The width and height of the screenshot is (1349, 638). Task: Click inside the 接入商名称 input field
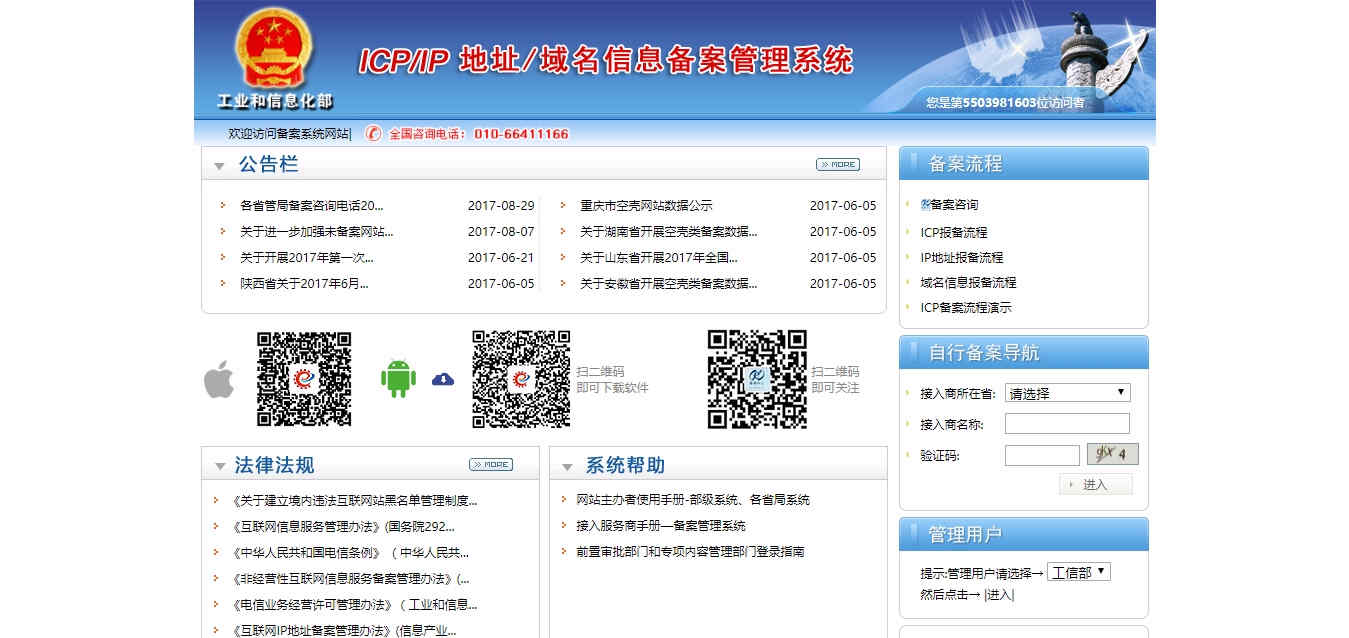(x=1067, y=423)
